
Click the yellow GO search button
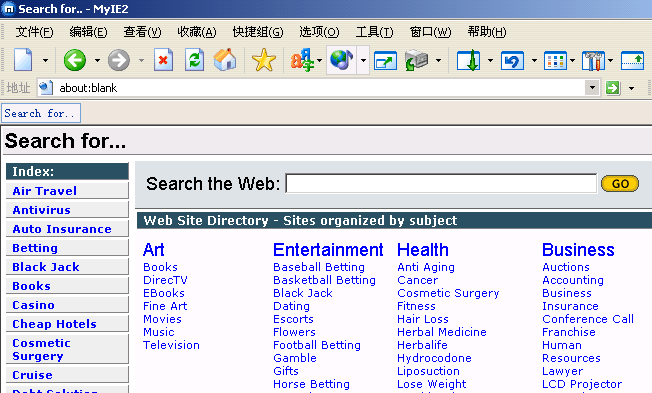tap(620, 184)
